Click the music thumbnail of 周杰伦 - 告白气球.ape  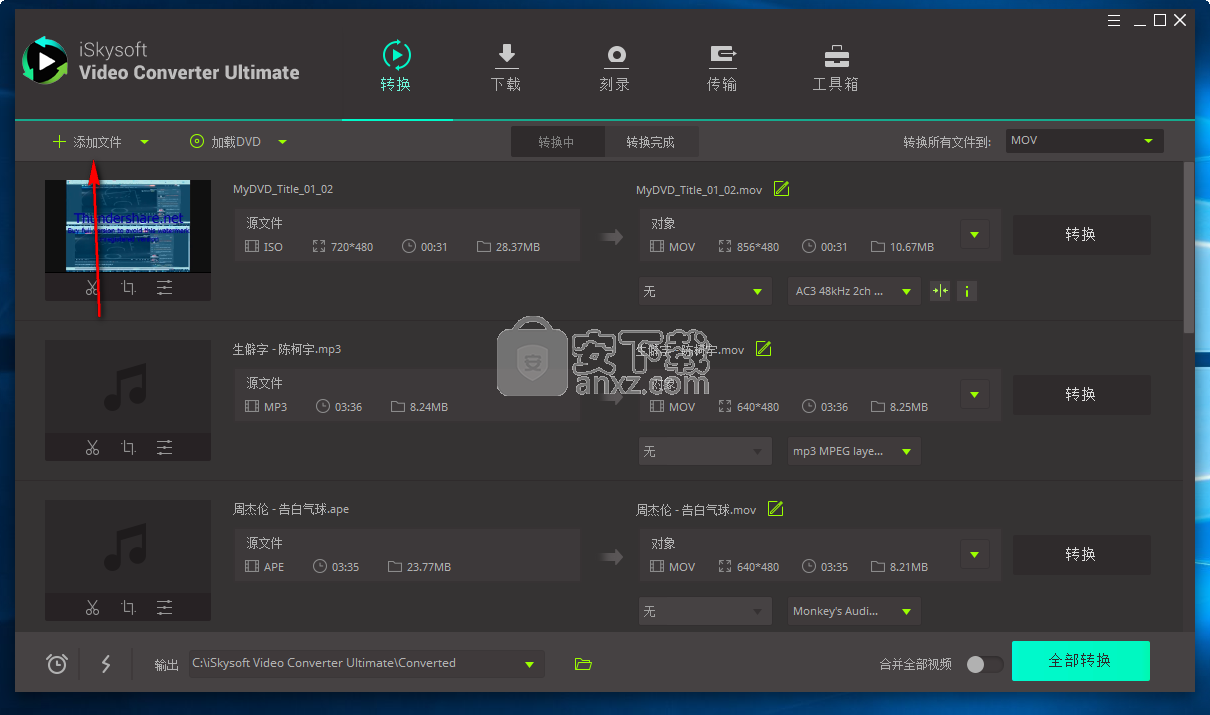(128, 546)
